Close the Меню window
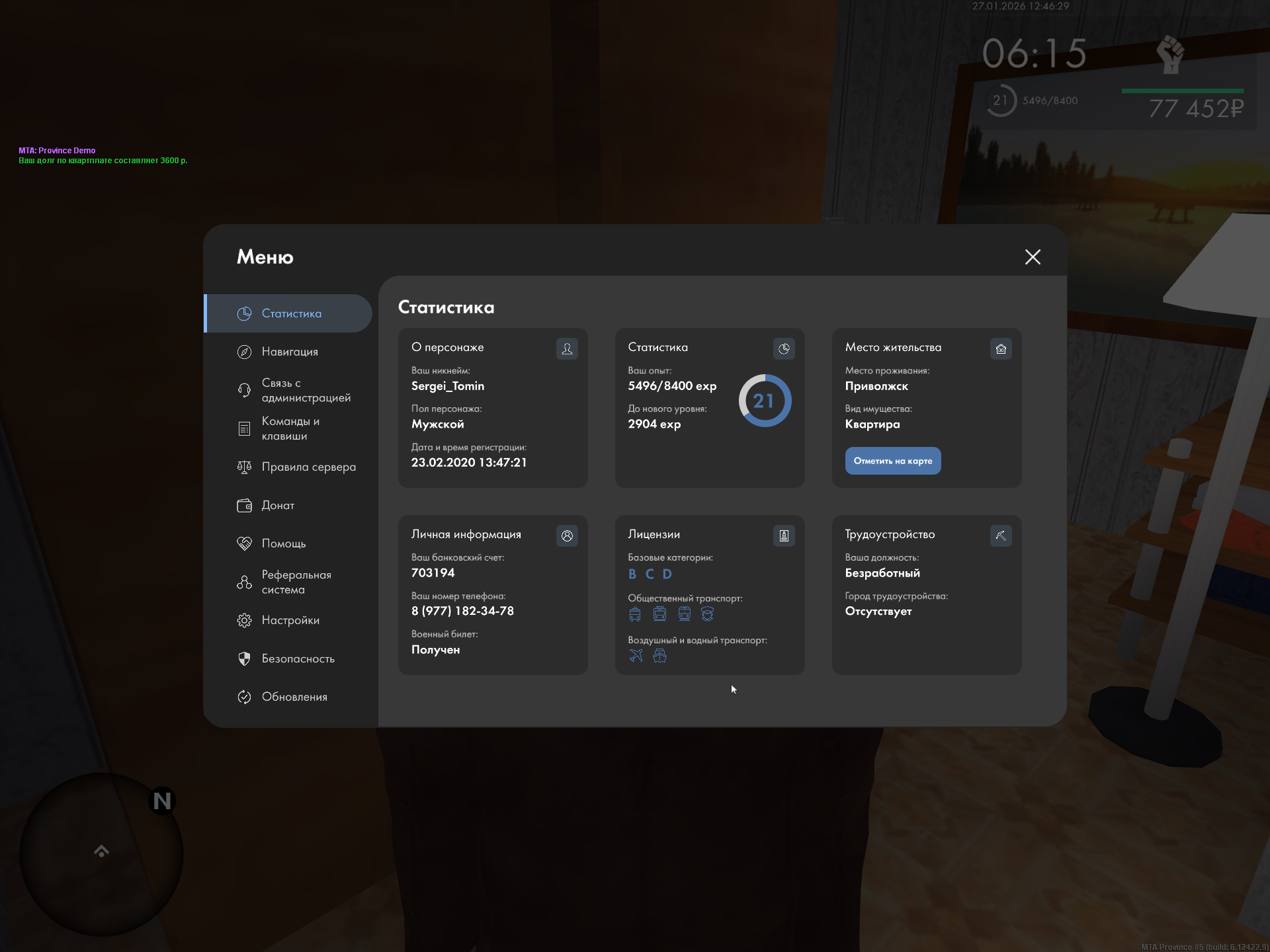The height and width of the screenshot is (952, 1270). 1033,257
